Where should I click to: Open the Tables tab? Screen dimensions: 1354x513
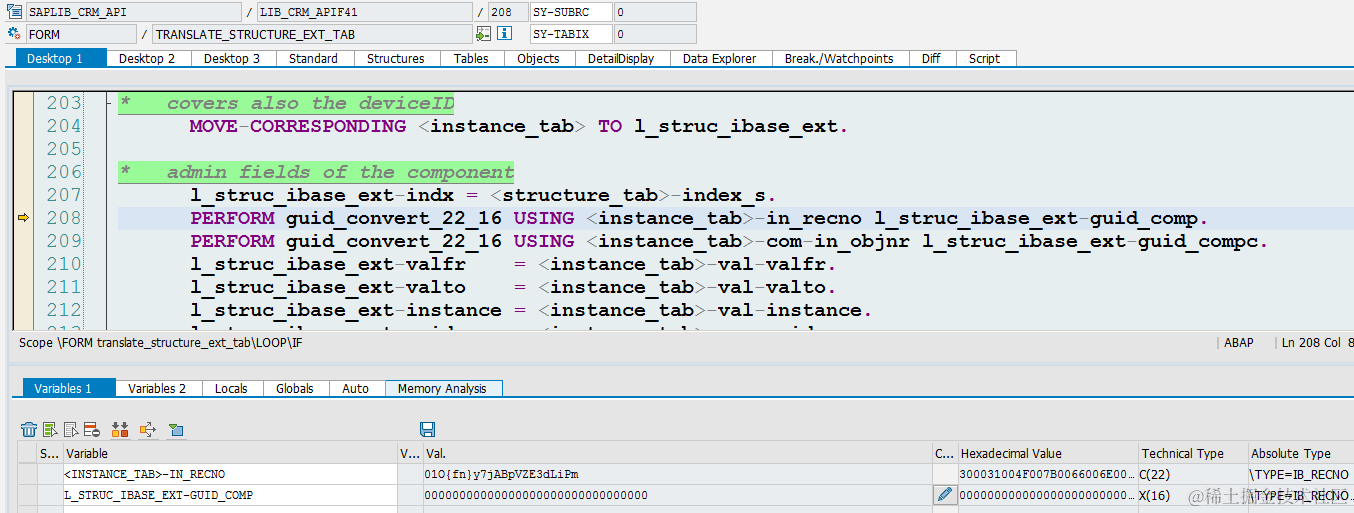coord(471,58)
